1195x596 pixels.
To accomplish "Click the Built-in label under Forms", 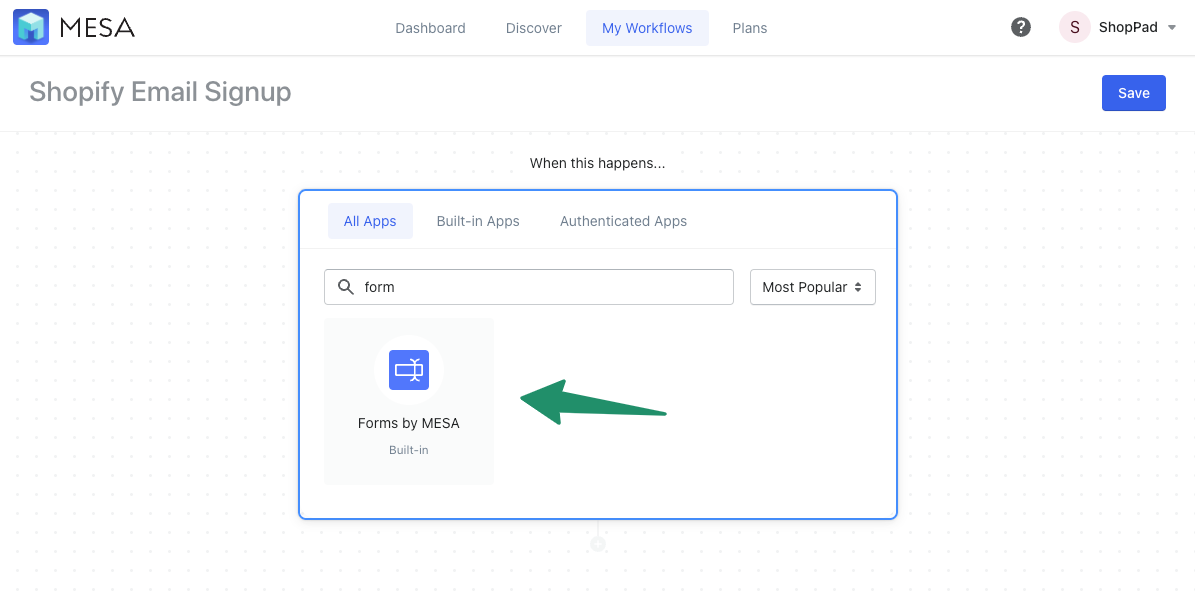I will point(408,450).
